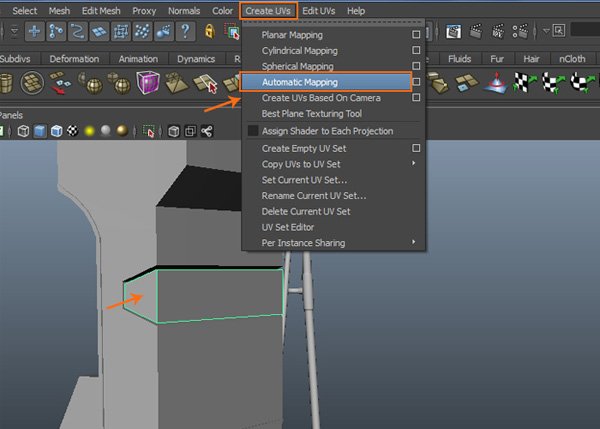
Task: Choose Automatic Mapping menu entry
Action: point(326,82)
